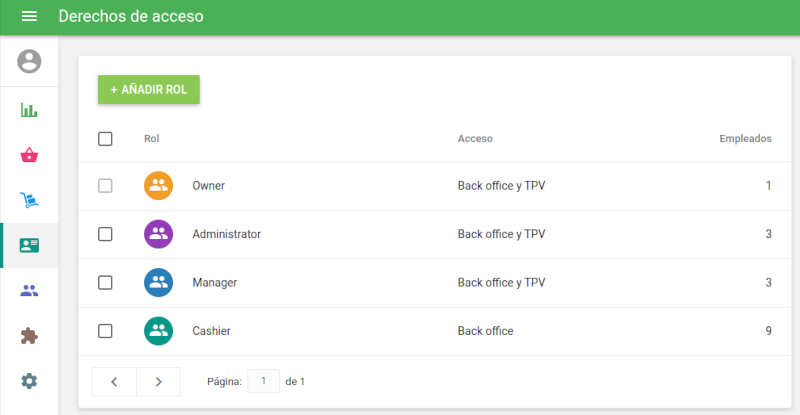Check the Administrator role checkbox
Viewport: 800px width, 415px height.
point(105,234)
